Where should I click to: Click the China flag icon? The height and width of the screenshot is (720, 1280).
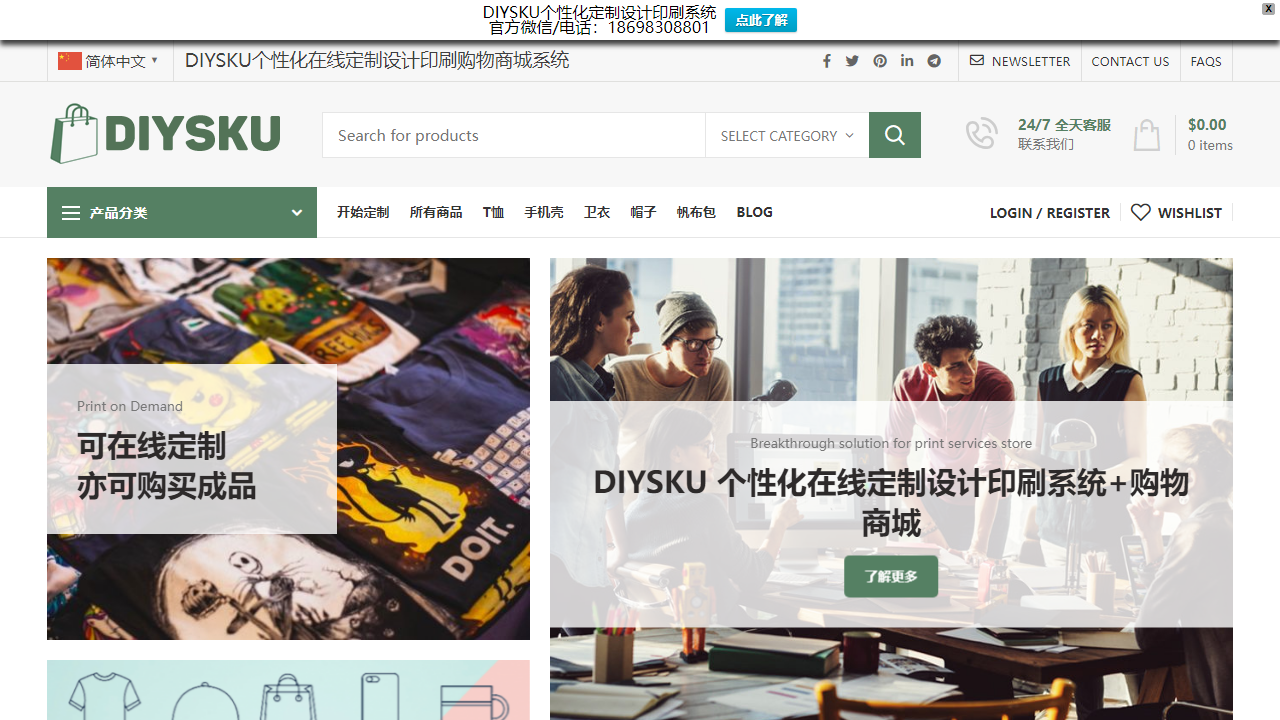(69, 61)
